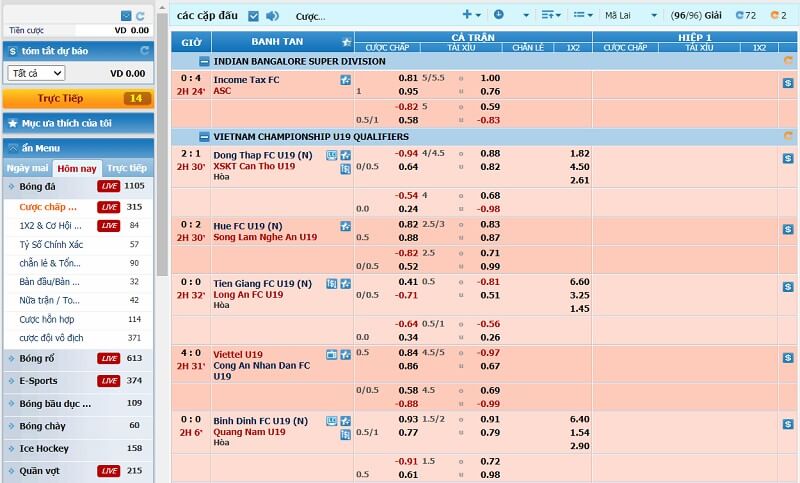
Task: Open statistics icon for Tien Giang FC U19
Action: click(x=332, y=284)
